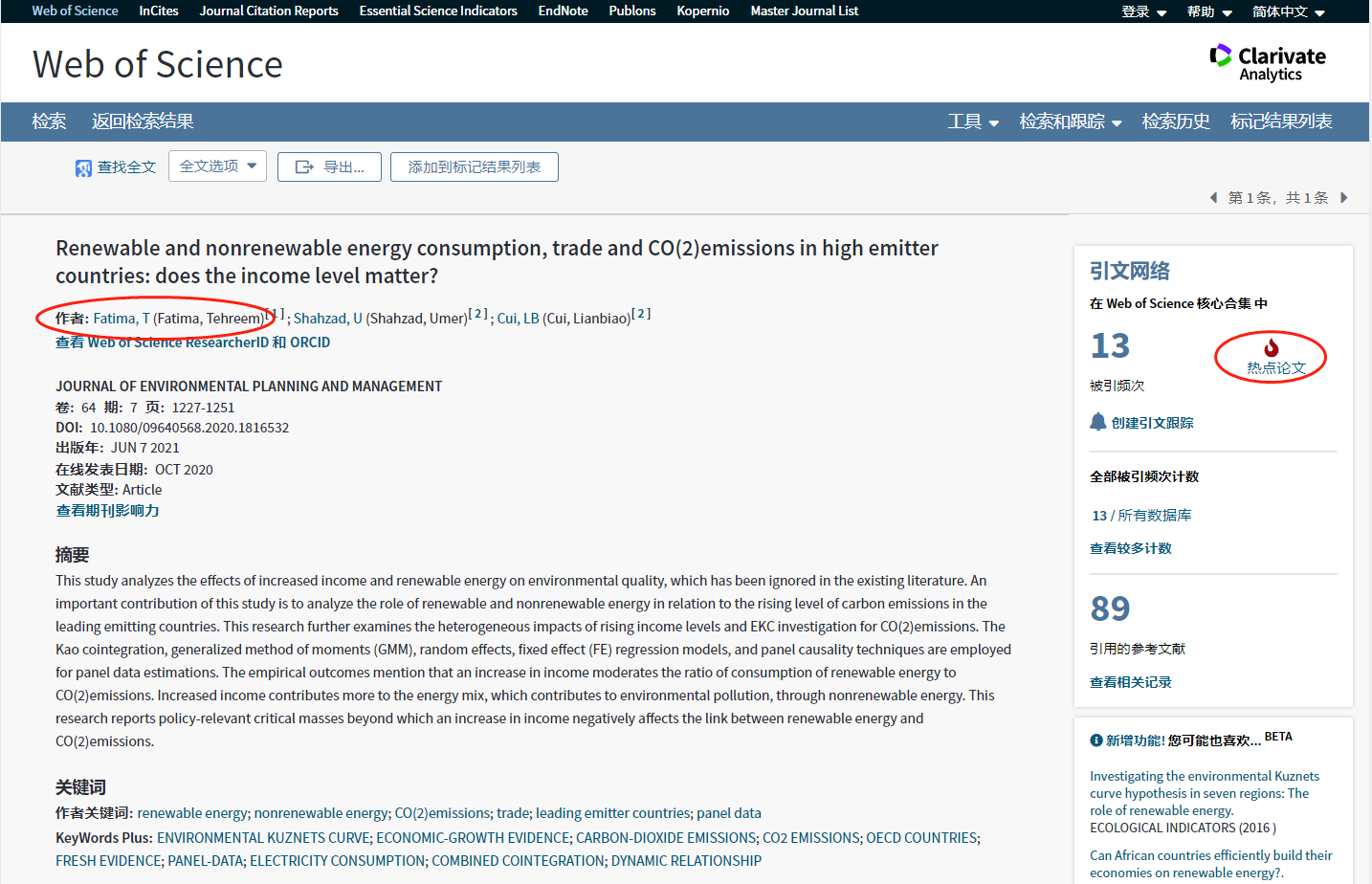Image resolution: width=1372 pixels, height=884 pixels.
Task: Go to the previous record arrow
Action: point(1213,198)
